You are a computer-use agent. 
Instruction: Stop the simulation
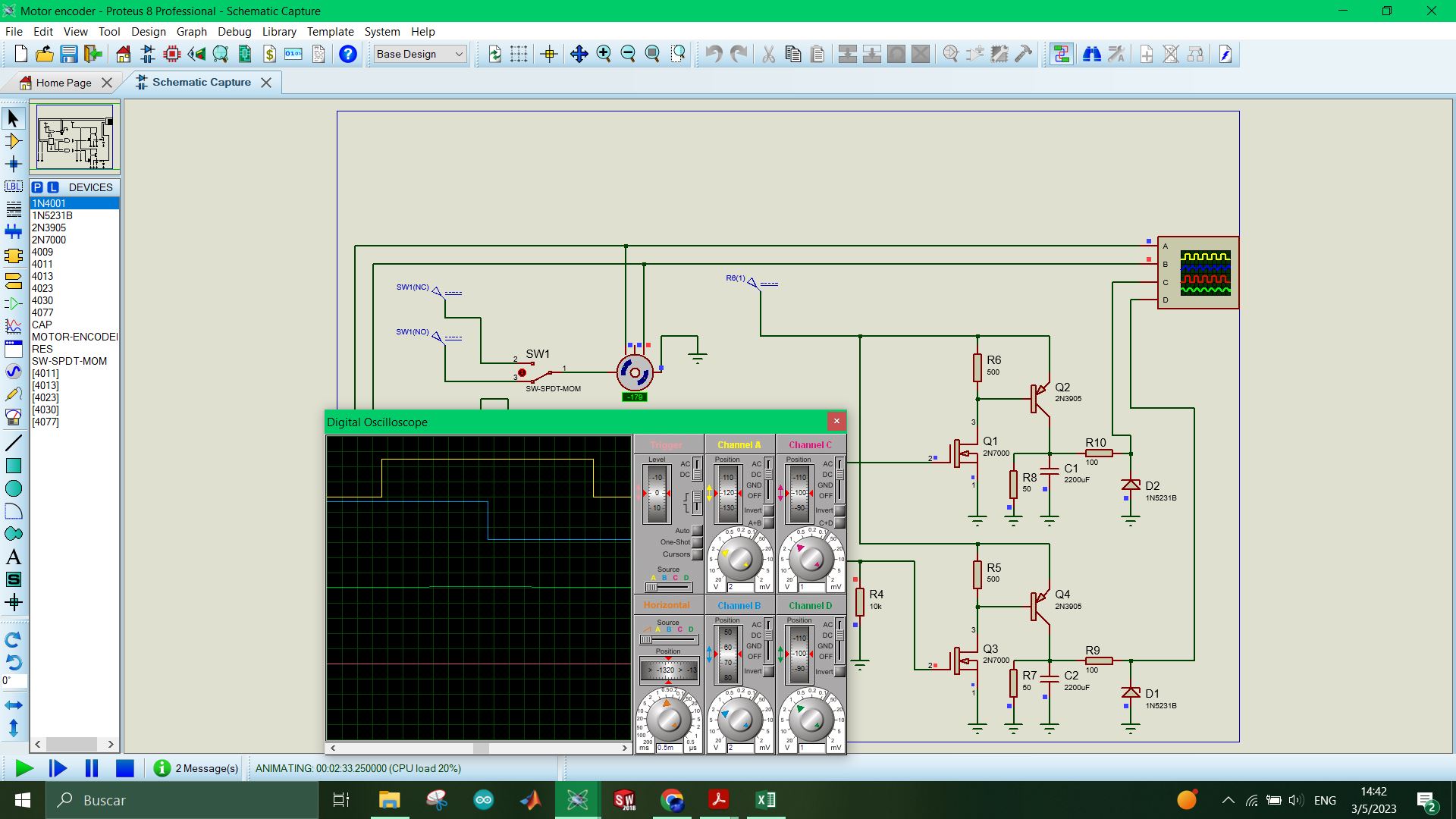(x=125, y=768)
